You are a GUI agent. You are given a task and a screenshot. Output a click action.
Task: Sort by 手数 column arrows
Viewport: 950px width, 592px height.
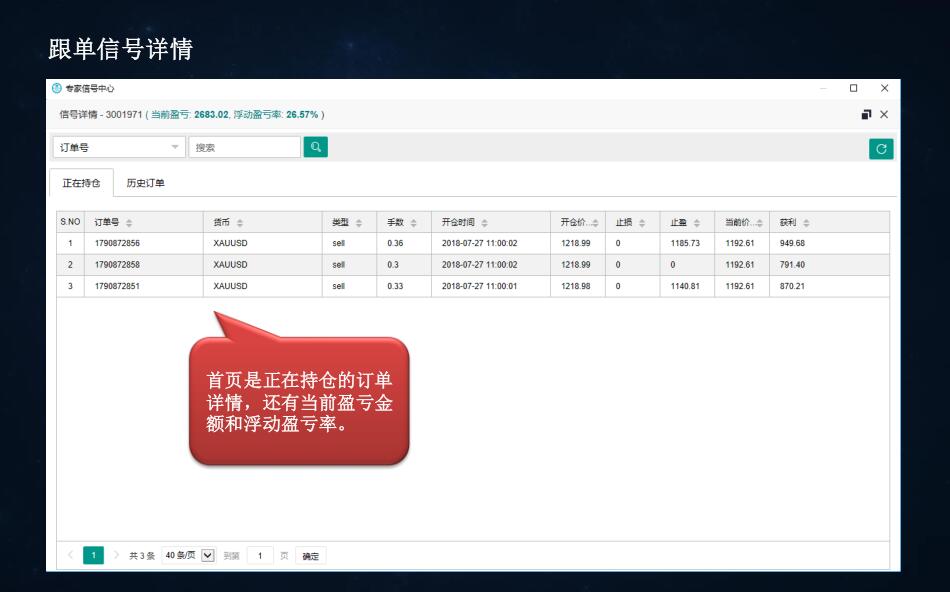coord(414,222)
